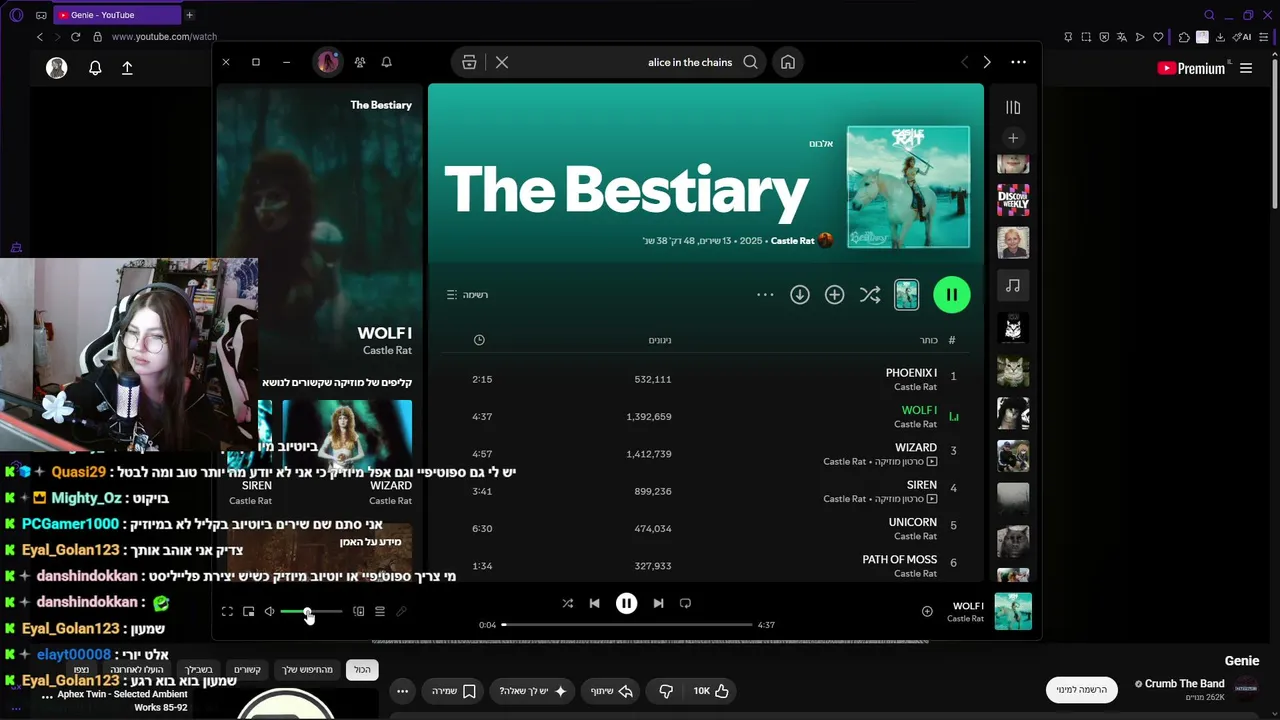Viewport: 1280px width, 720px height.
Task: Toggle shuffle in the Spotify player bar
Action: pyautogui.click(x=568, y=603)
